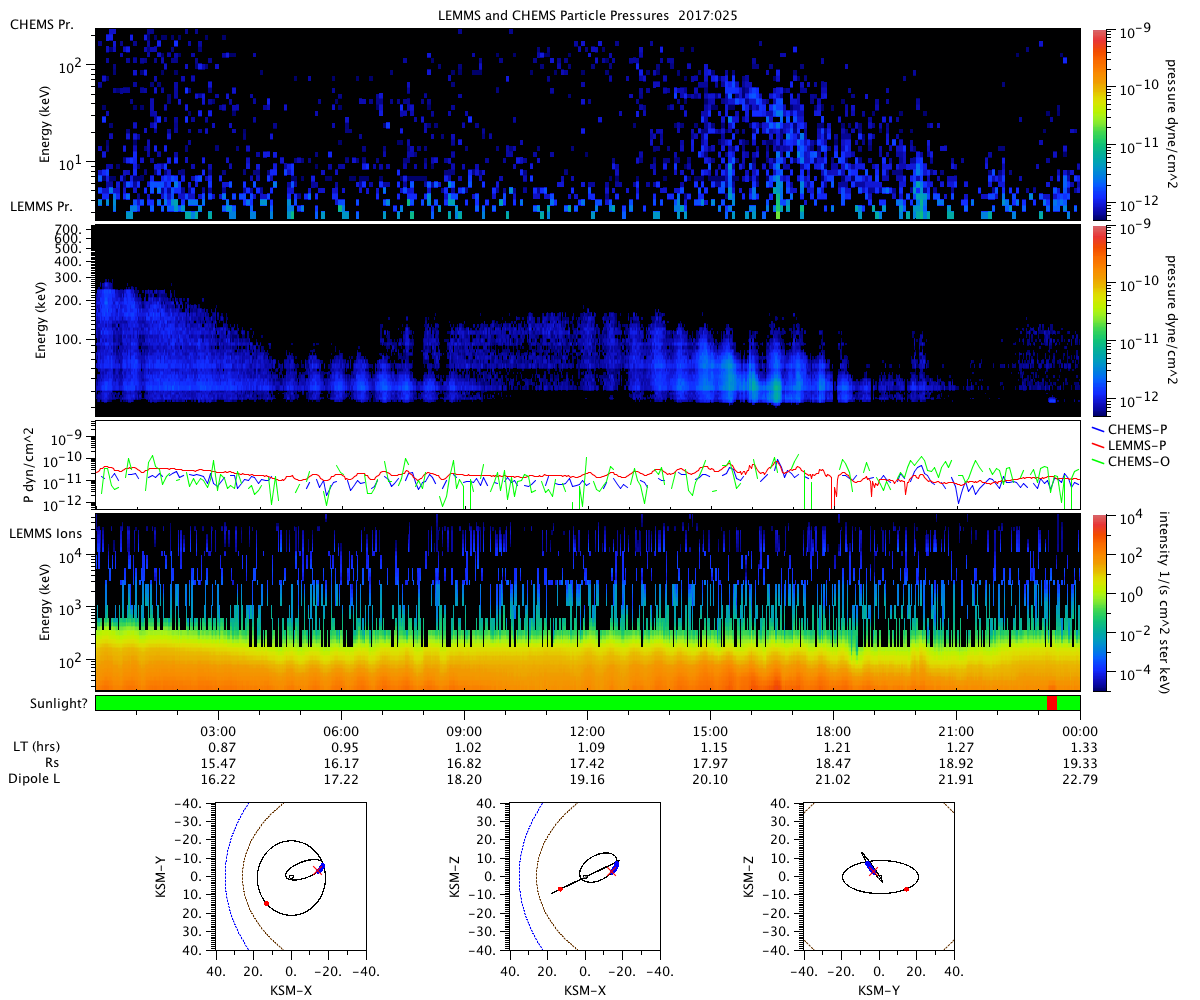Click the 18:00 time axis label
Screen dimensions: 1200x1000
(833, 731)
